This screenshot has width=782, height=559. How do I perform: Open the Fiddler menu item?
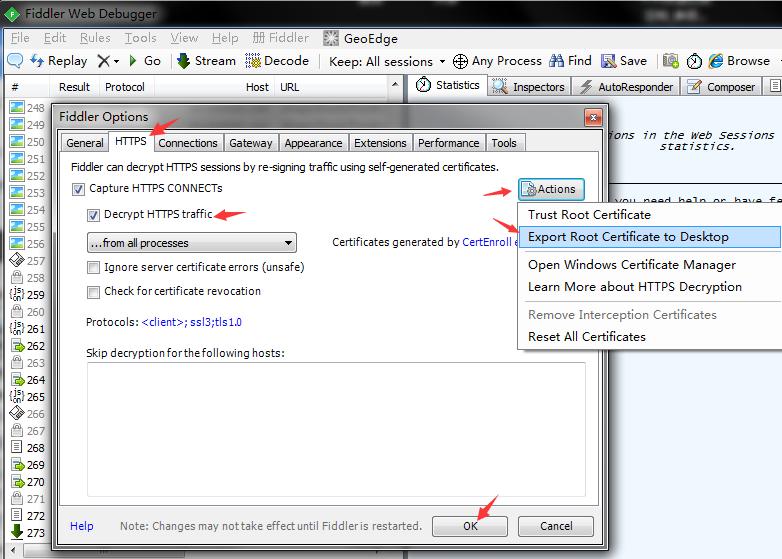tap(281, 38)
